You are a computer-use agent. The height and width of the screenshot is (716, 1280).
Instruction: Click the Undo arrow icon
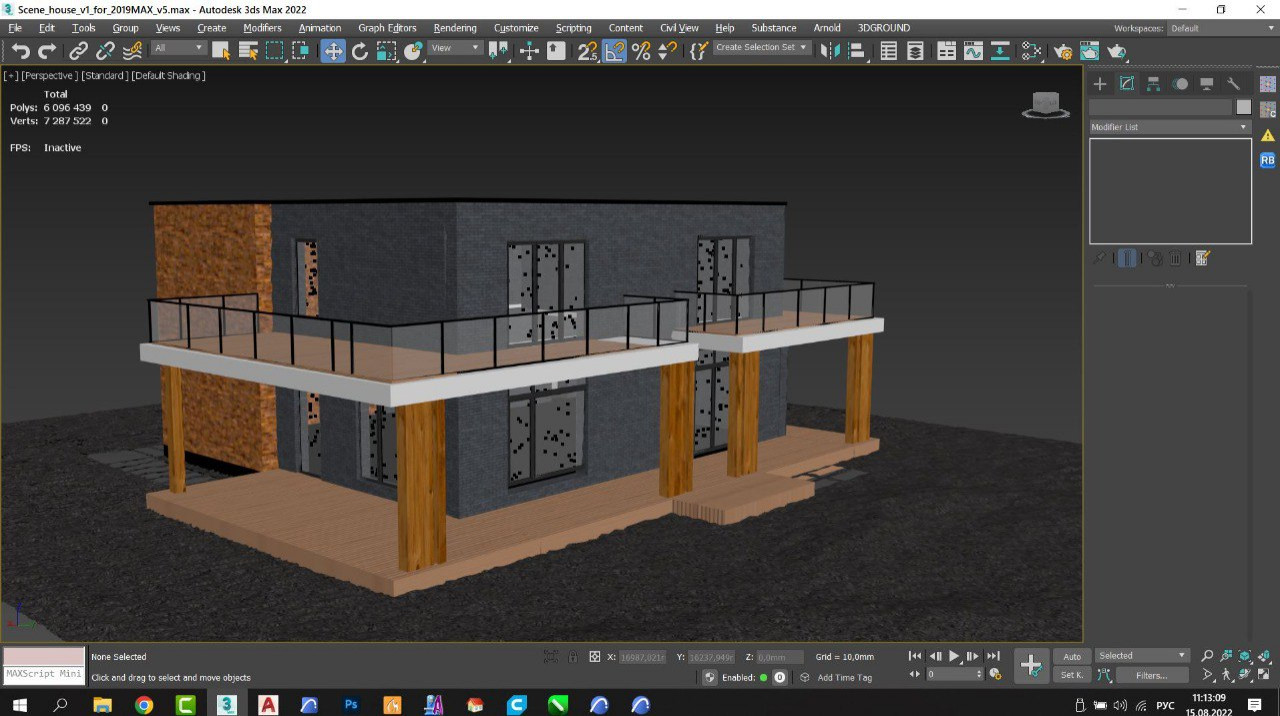[x=20, y=51]
